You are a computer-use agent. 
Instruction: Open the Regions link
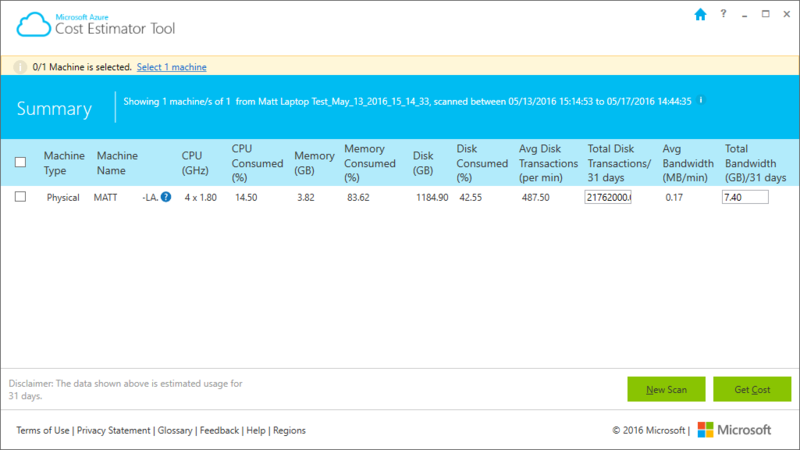click(289, 430)
